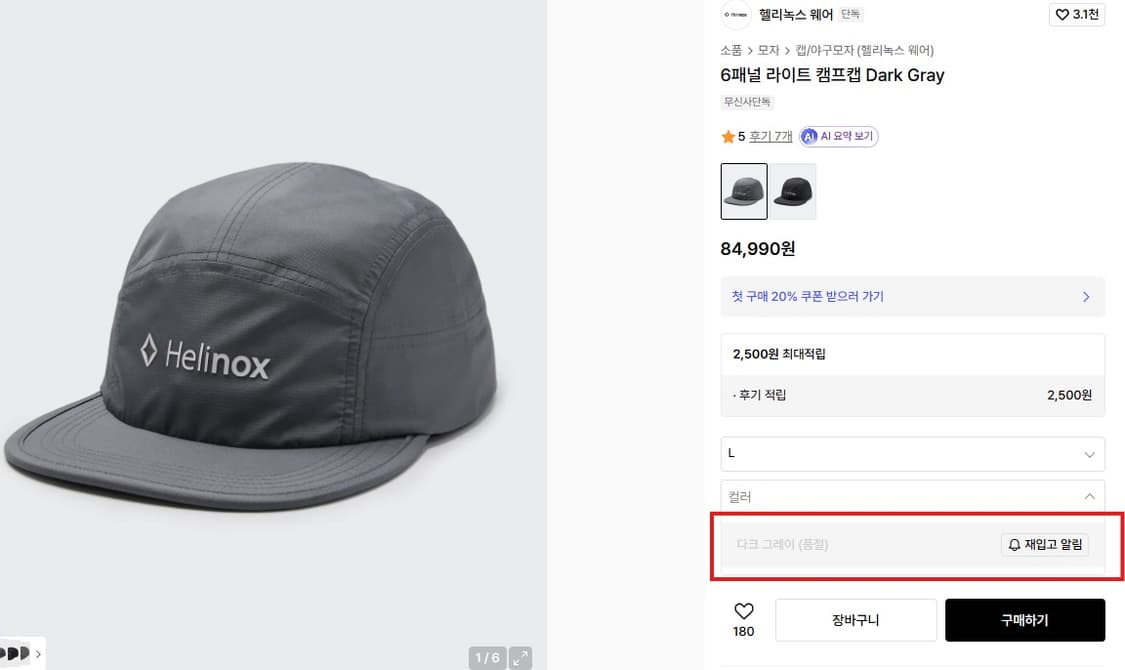Image resolution: width=1125 pixels, height=670 pixels.
Task: Toggle the wishlist heart above 180
Action: click(743, 608)
